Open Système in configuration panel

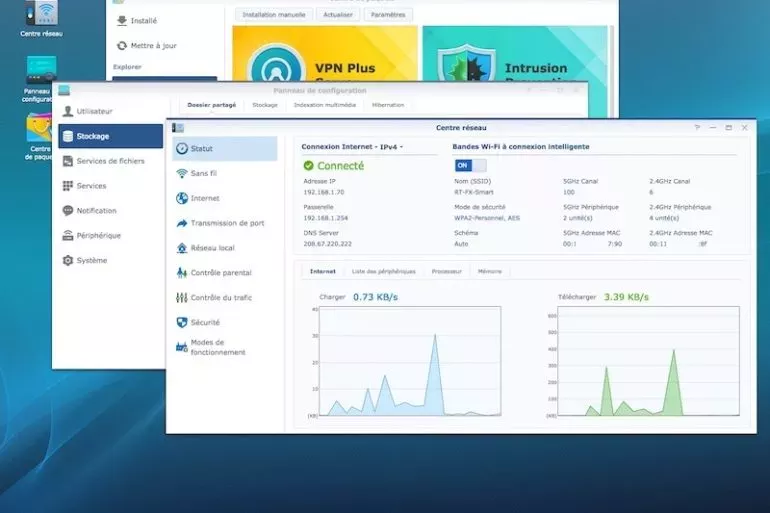[110, 260]
